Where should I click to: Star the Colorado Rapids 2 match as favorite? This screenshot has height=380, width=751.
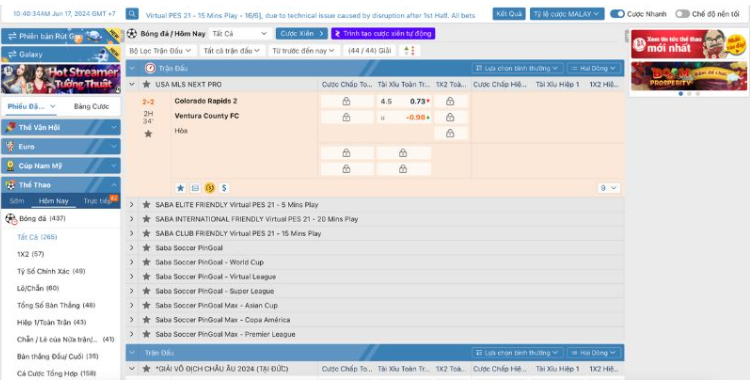tap(148, 134)
